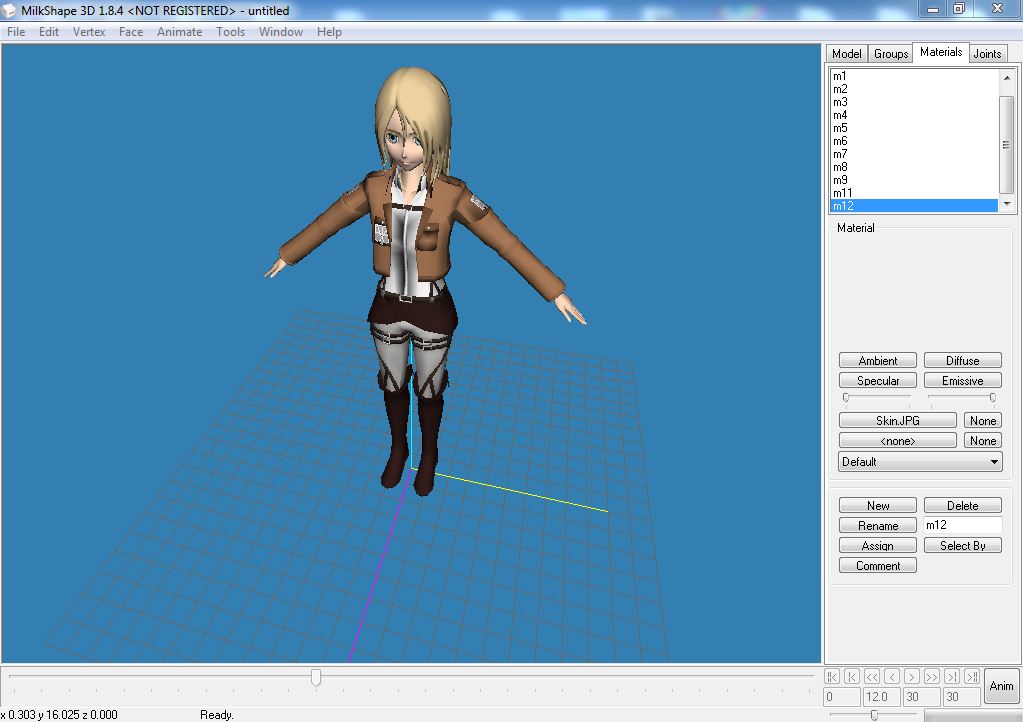Jump to first frame with the ||< button

coord(832,676)
